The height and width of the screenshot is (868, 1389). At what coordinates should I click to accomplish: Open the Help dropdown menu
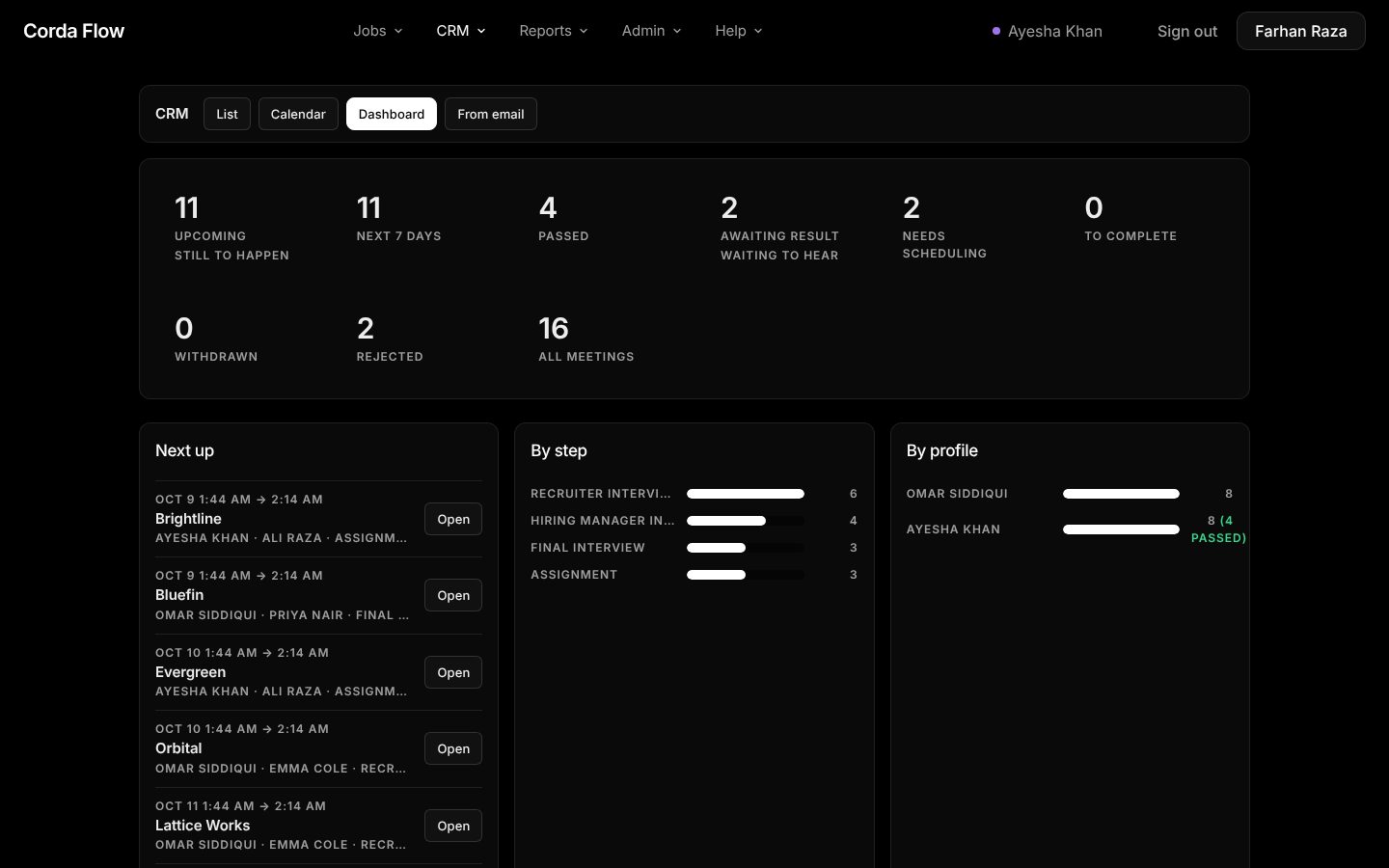(x=738, y=31)
